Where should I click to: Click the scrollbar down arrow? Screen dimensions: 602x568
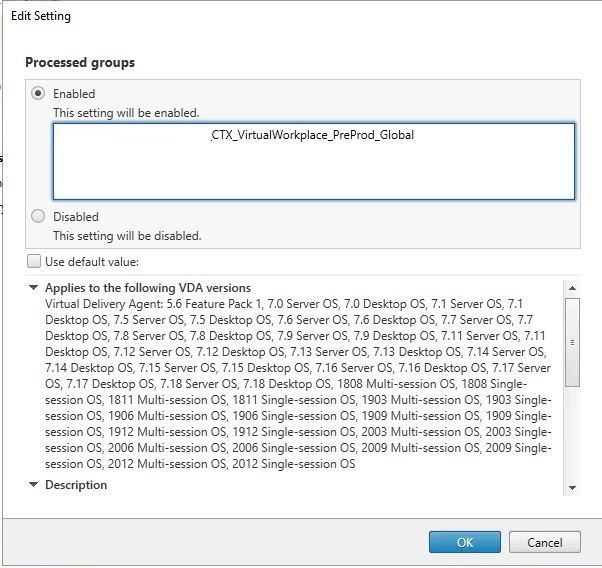pos(572,487)
